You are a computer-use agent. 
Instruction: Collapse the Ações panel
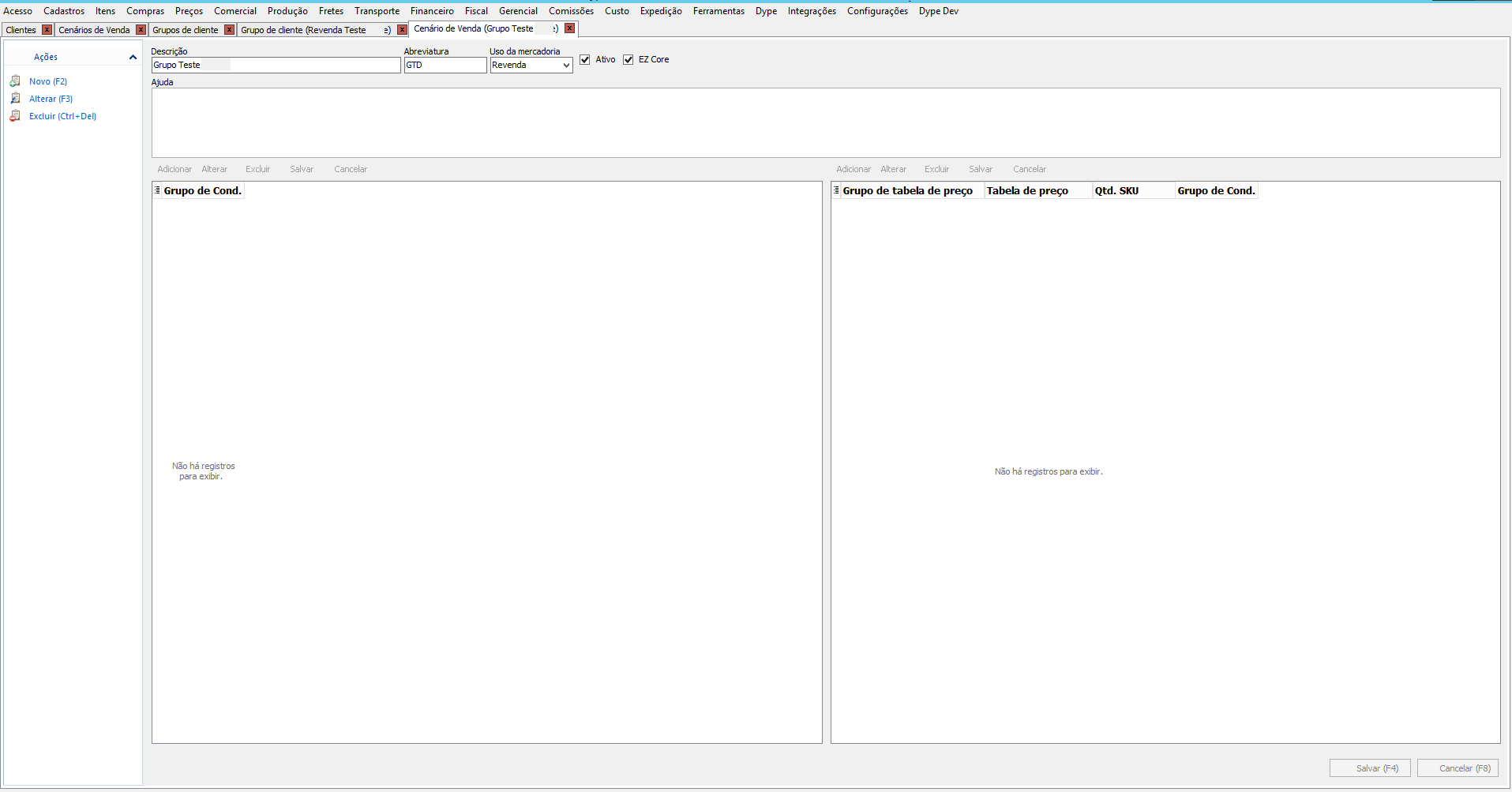point(133,57)
